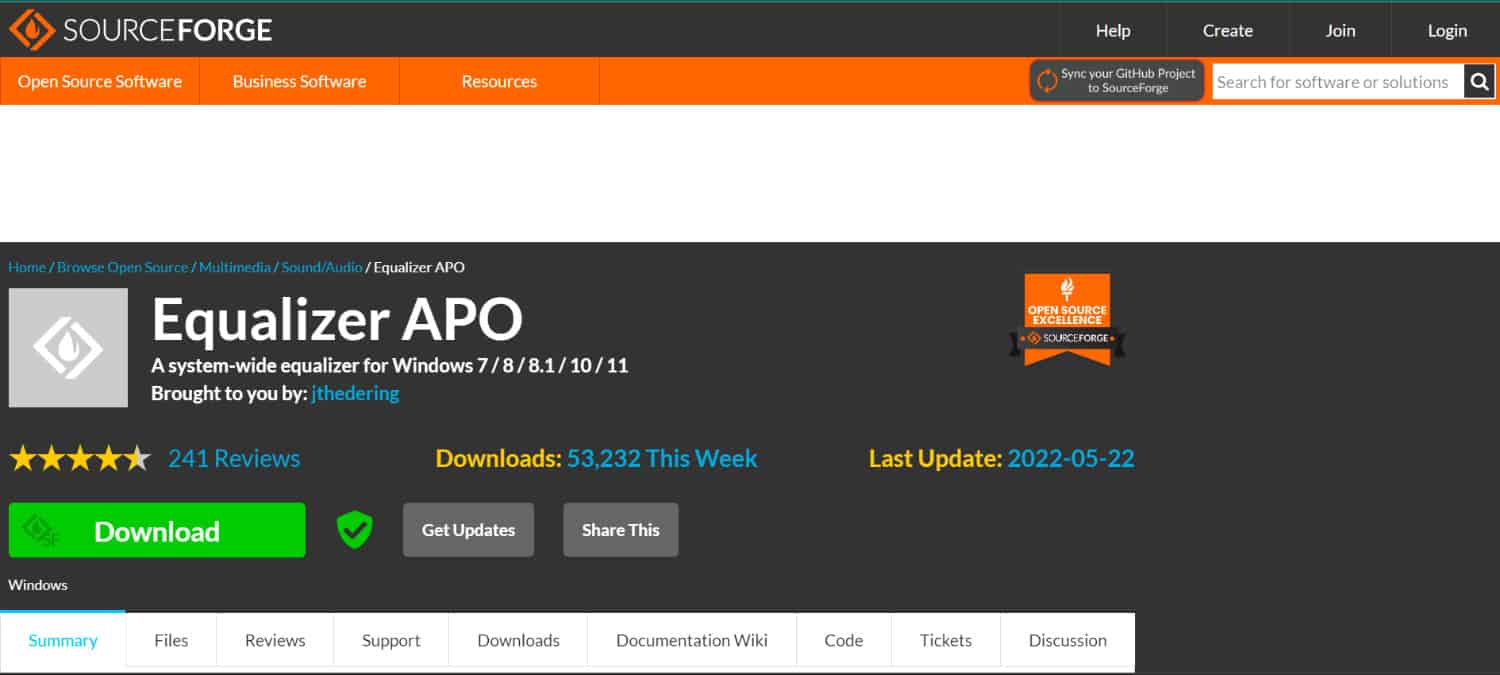Click the Open Source Excellence badge

[x=1067, y=319]
